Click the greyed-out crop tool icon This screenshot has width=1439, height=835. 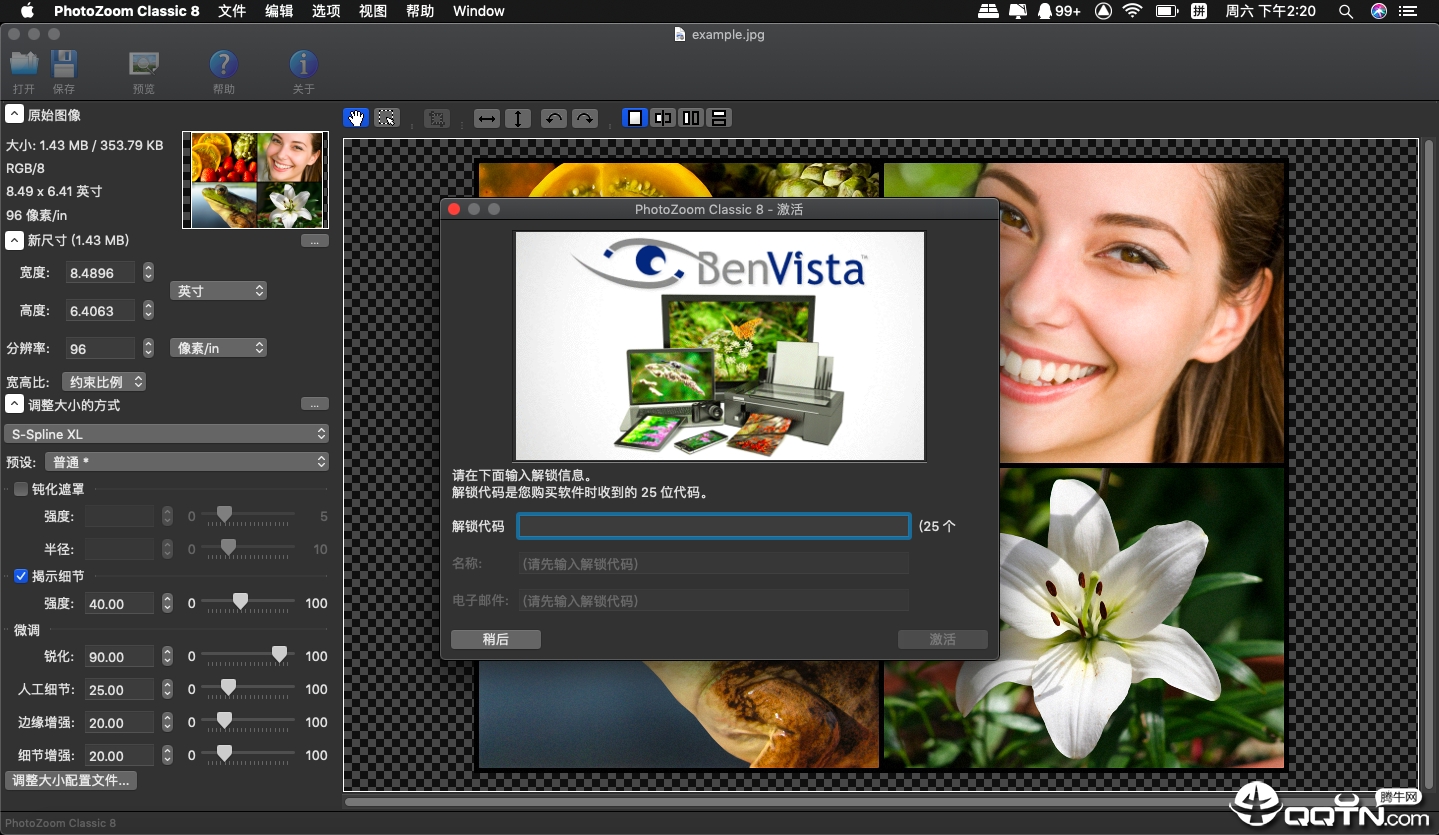click(x=437, y=118)
